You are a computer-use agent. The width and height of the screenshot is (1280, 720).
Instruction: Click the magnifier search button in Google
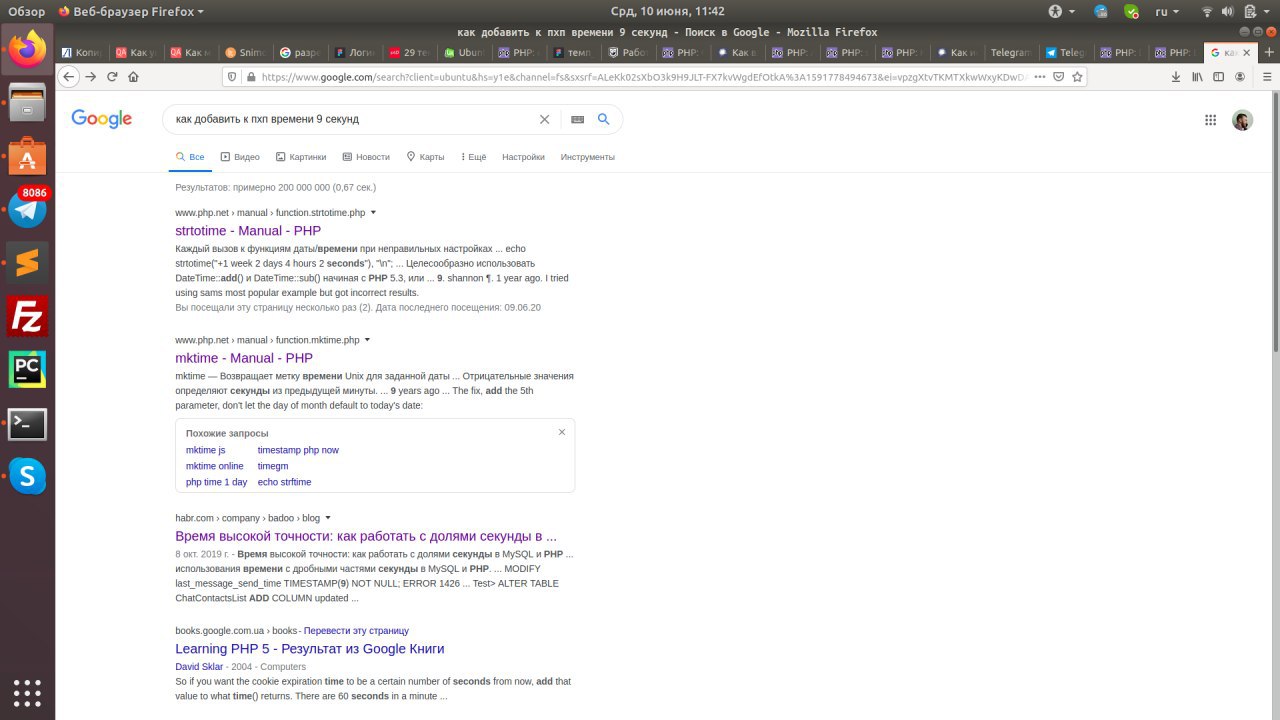[603, 119]
